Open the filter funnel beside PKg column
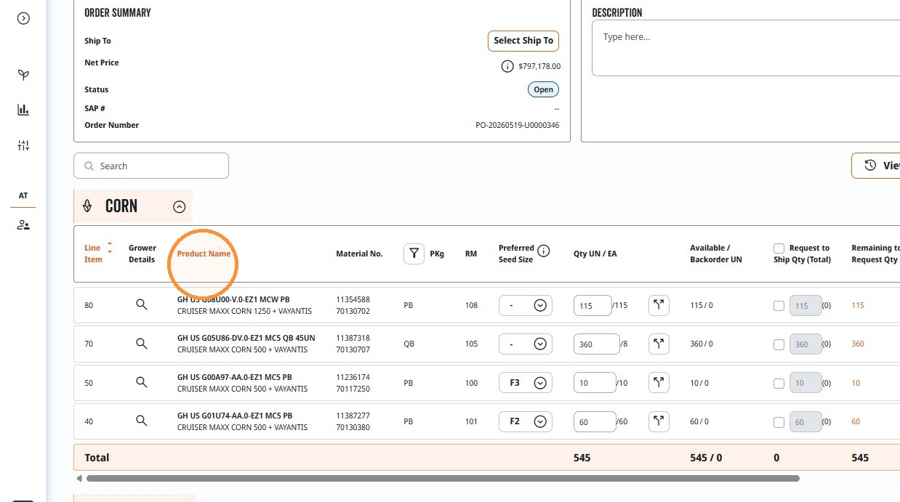The width and height of the screenshot is (900, 502). click(x=414, y=254)
